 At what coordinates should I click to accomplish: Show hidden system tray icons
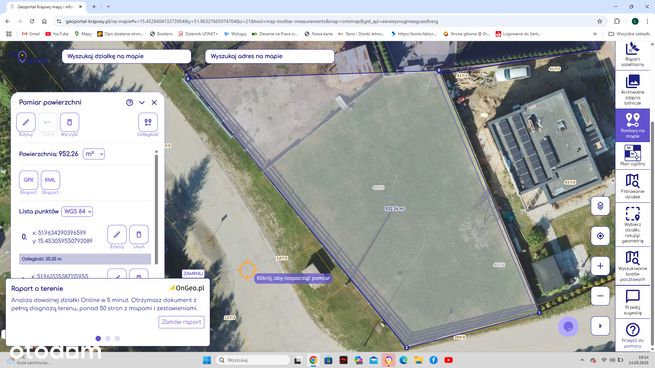(x=582, y=360)
